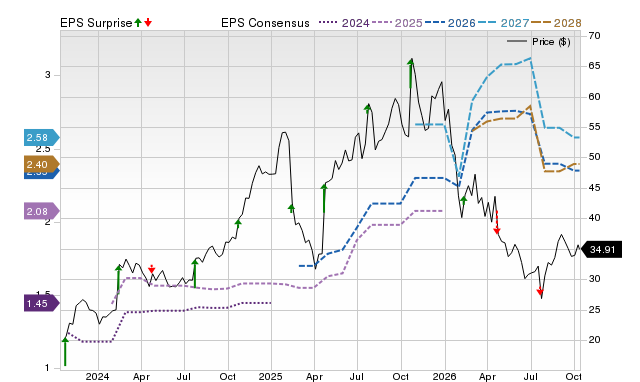
Task: Click the 55 price axis label
Action: 594,127
